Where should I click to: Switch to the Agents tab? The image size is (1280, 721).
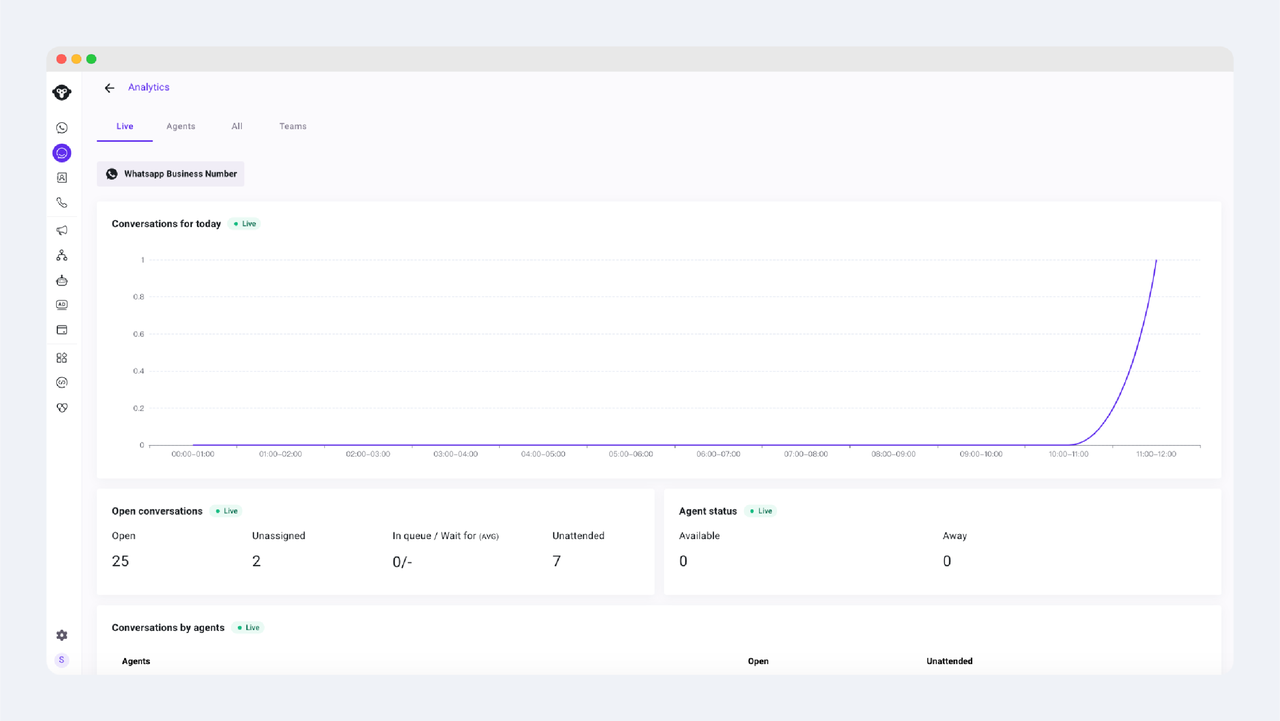(181, 126)
